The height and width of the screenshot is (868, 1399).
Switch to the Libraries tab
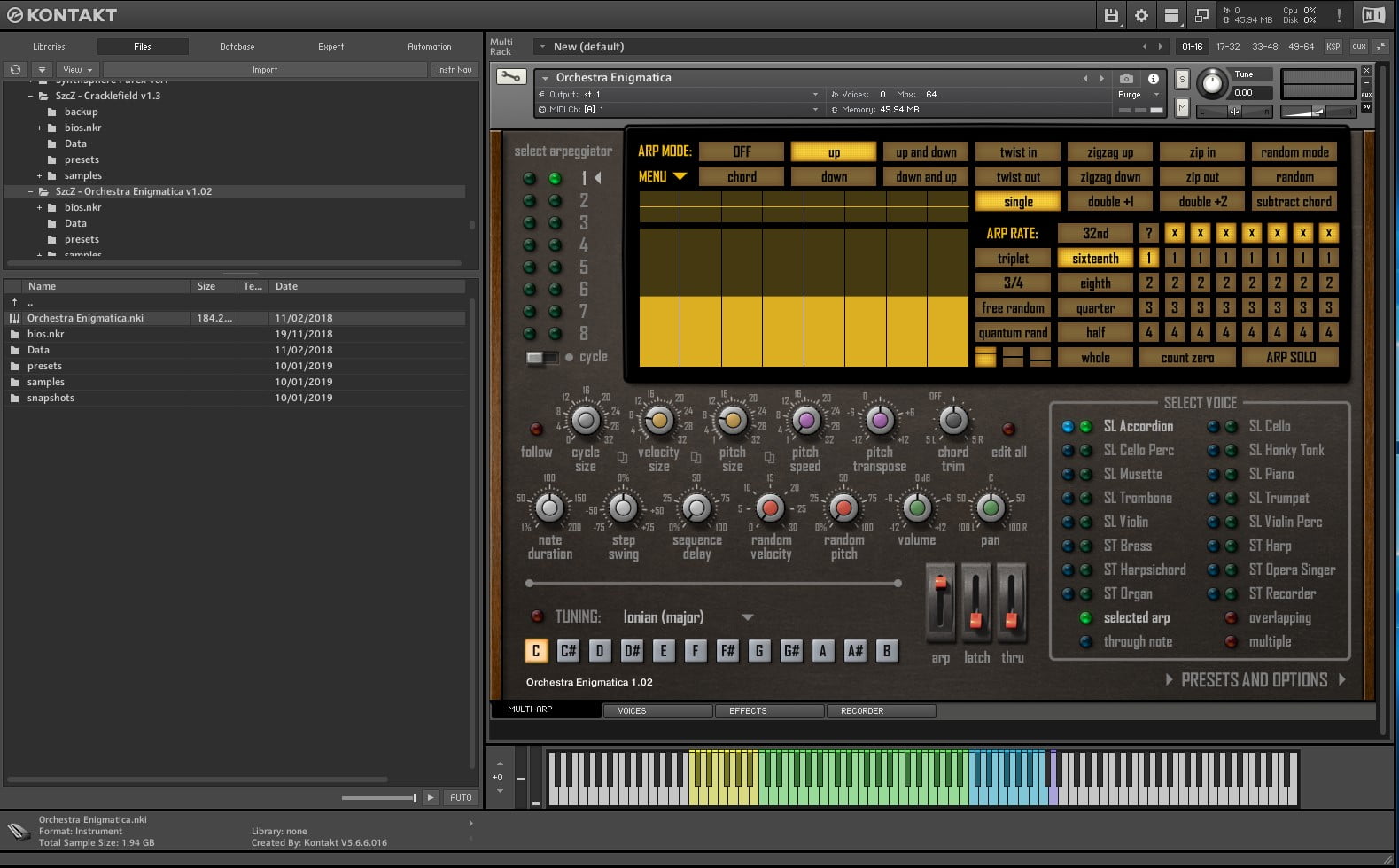tap(49, 46)
